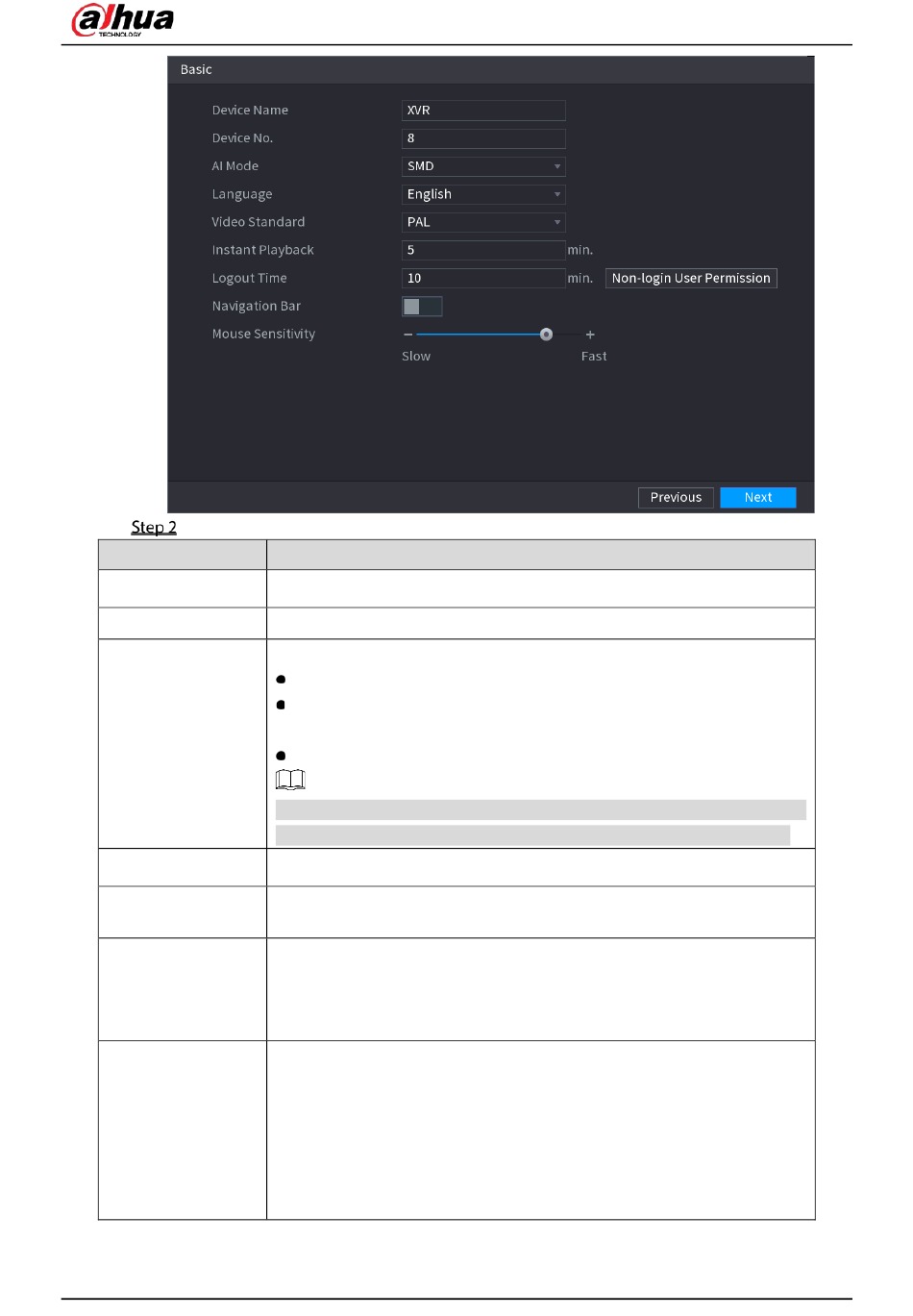
Task: Toggle the Navigation Bar switch
Action: point(422,307)
